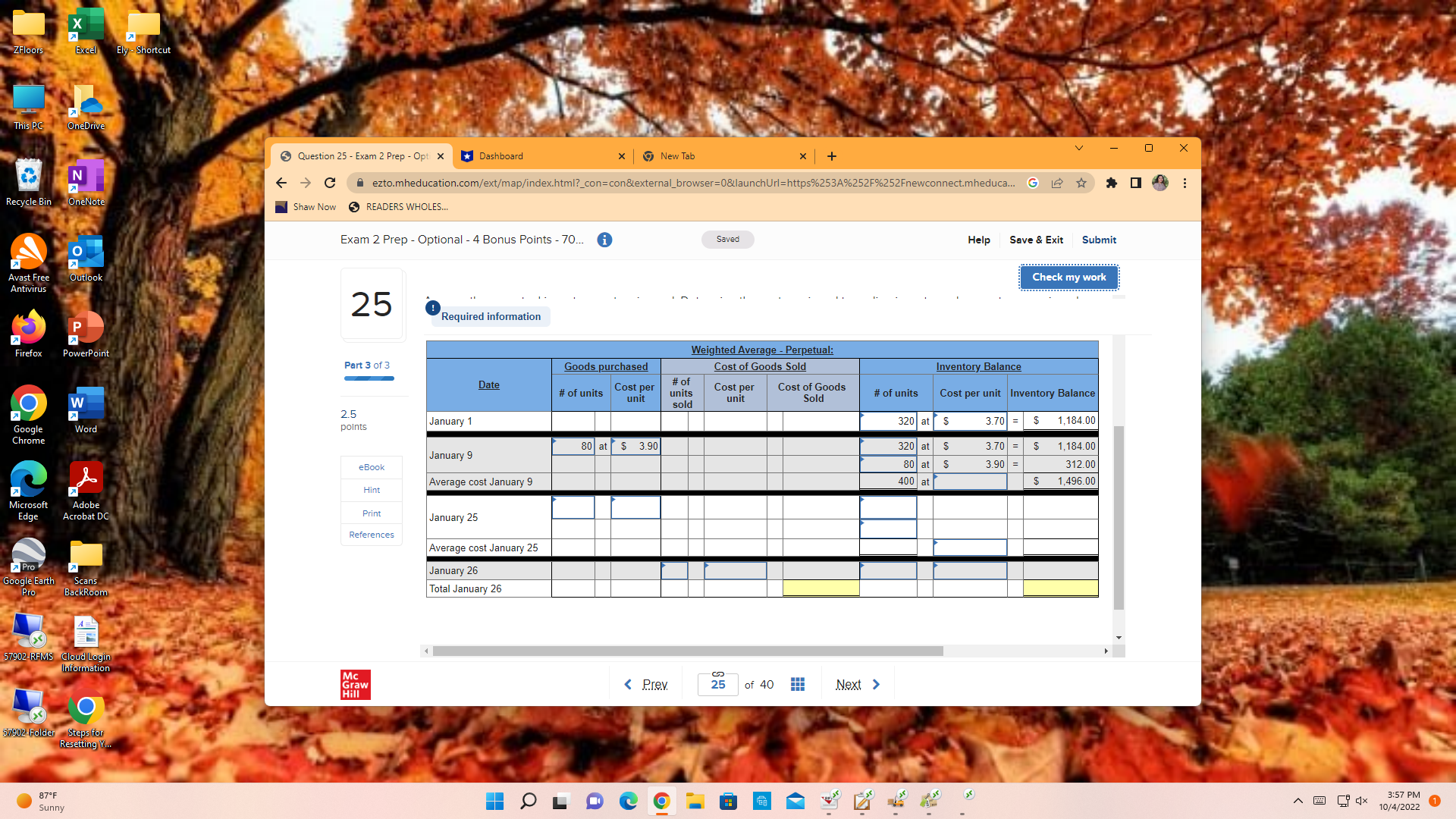Click the McGraw Hill logo
This screenshot has height=819, width=1456.
355,684
